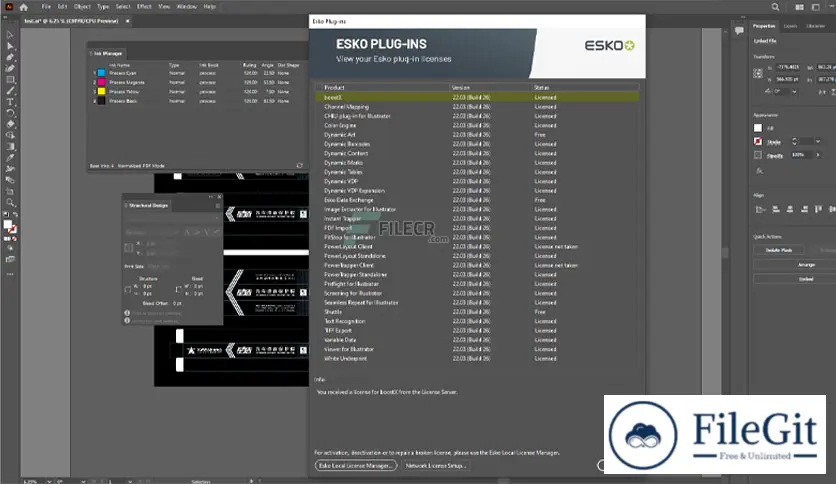
Task: Select the Pen tool
Action: 10,57
